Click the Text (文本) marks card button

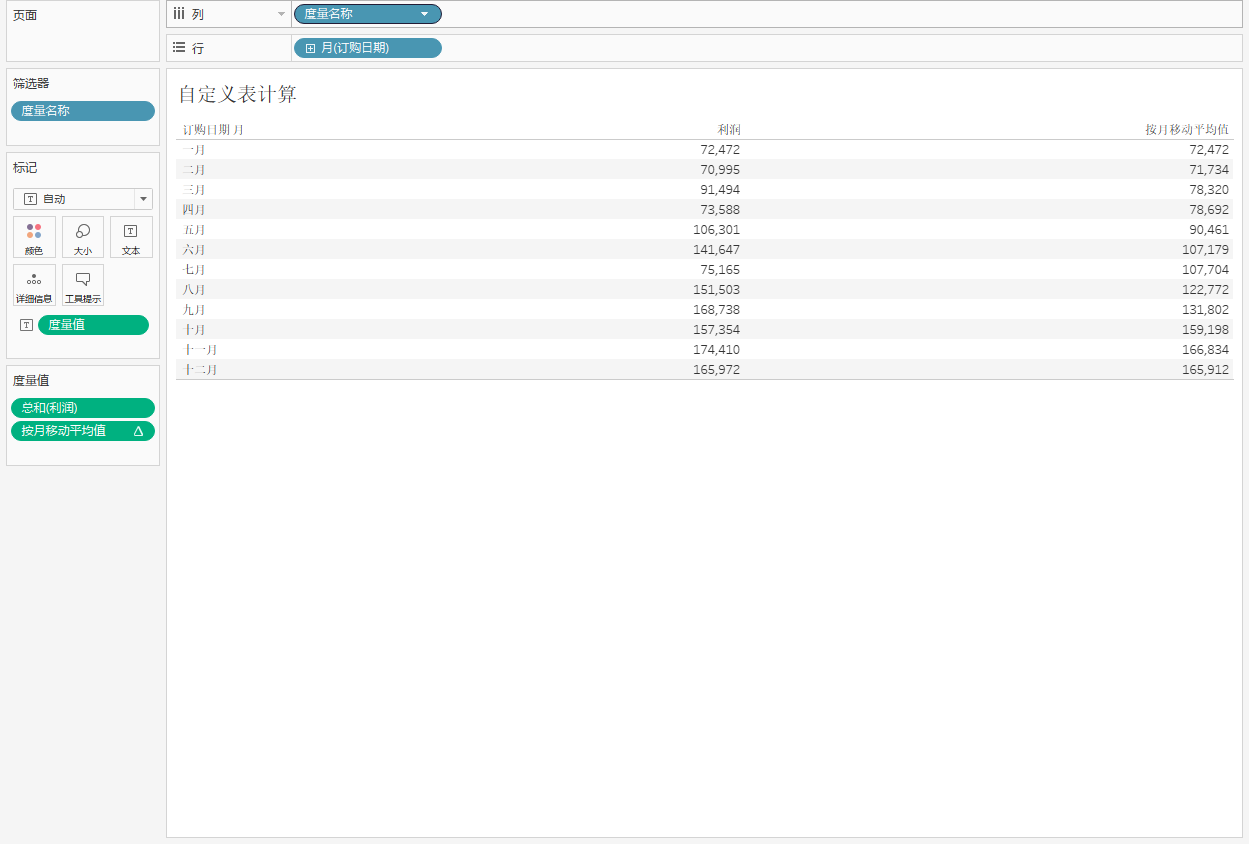131,237
